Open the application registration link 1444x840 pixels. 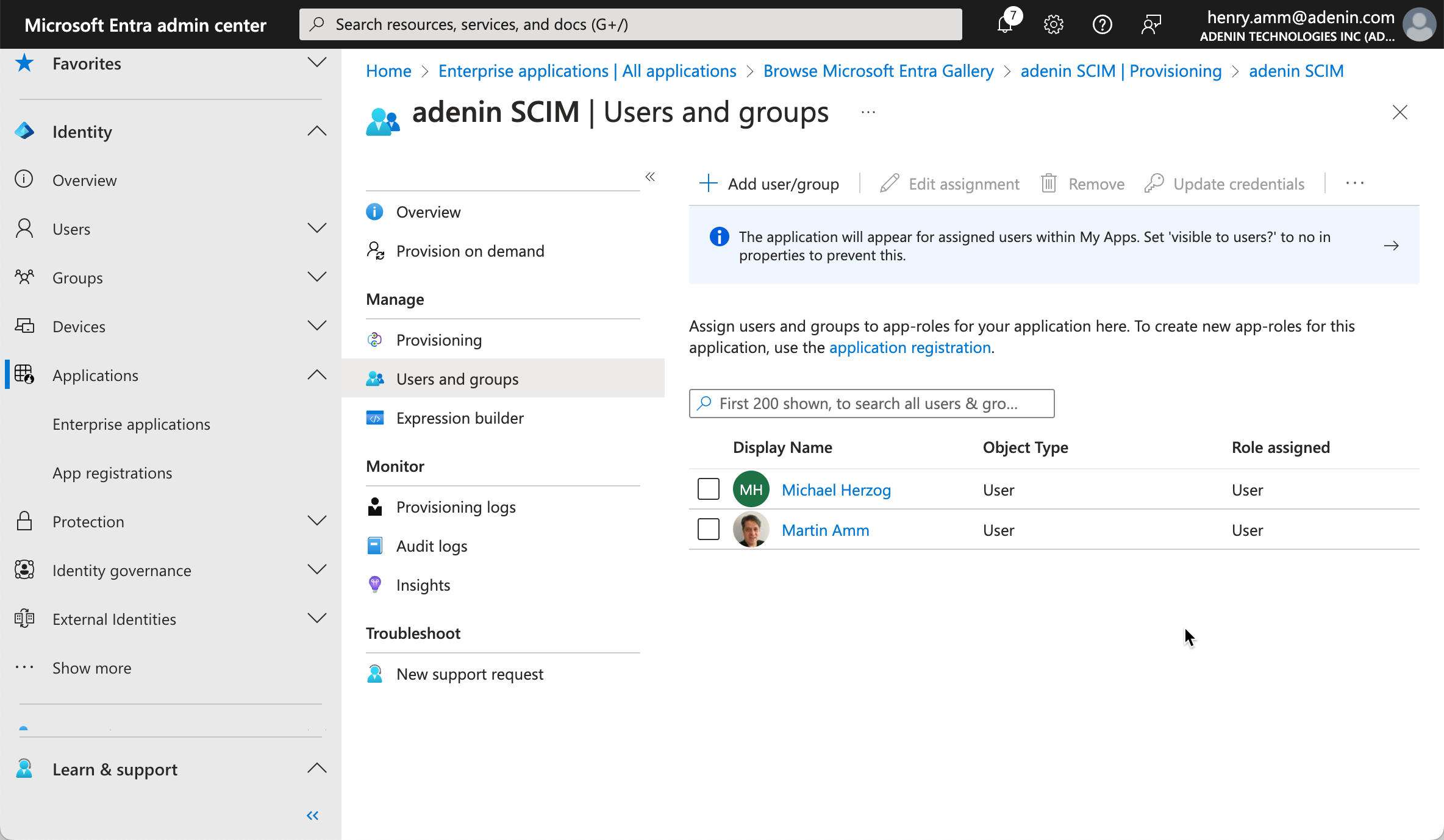pyautogui.click(x=910, y=347)
